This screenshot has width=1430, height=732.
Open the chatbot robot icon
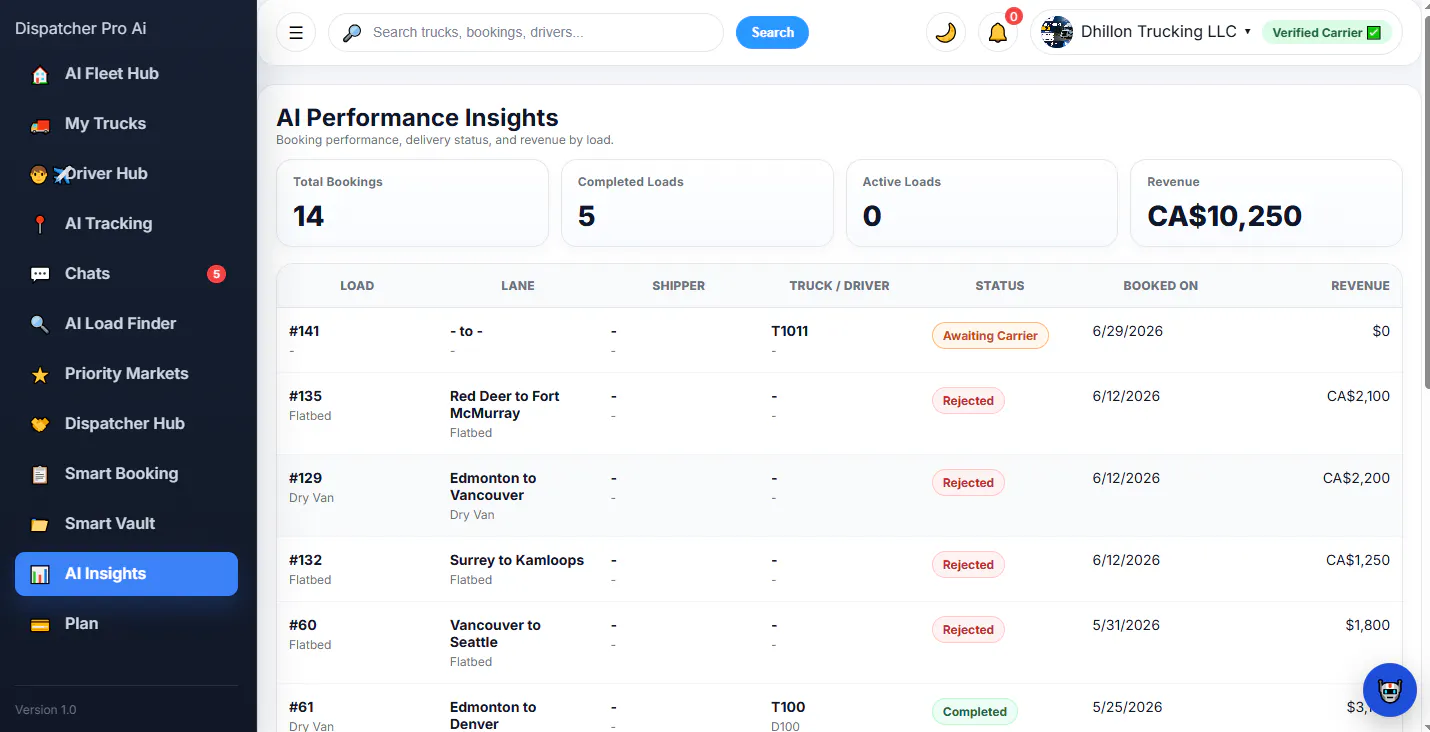click(x=1390, y=690)
